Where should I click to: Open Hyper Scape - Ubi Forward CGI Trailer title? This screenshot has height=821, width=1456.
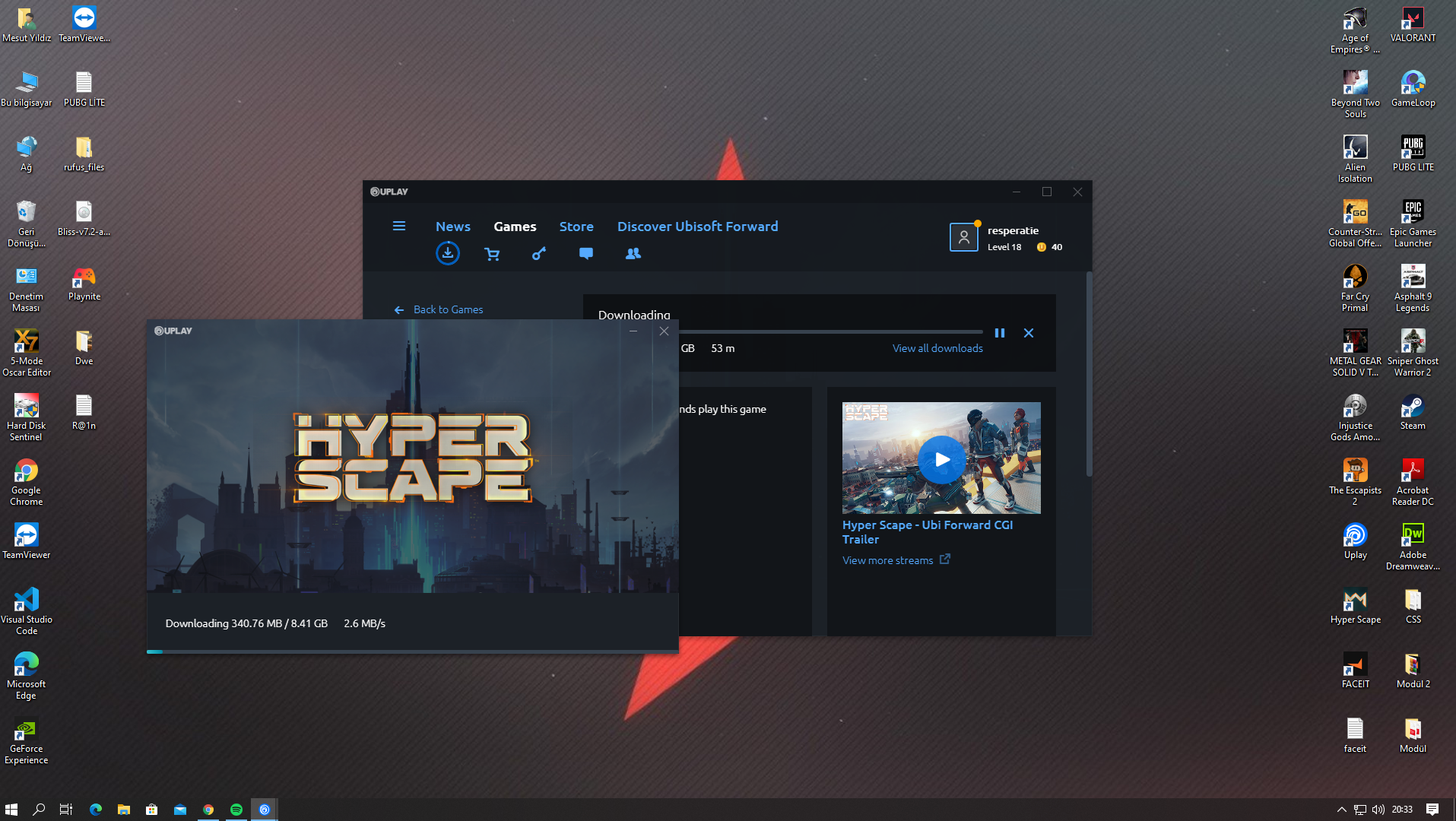pyautogui.click(x=927, y=532)
